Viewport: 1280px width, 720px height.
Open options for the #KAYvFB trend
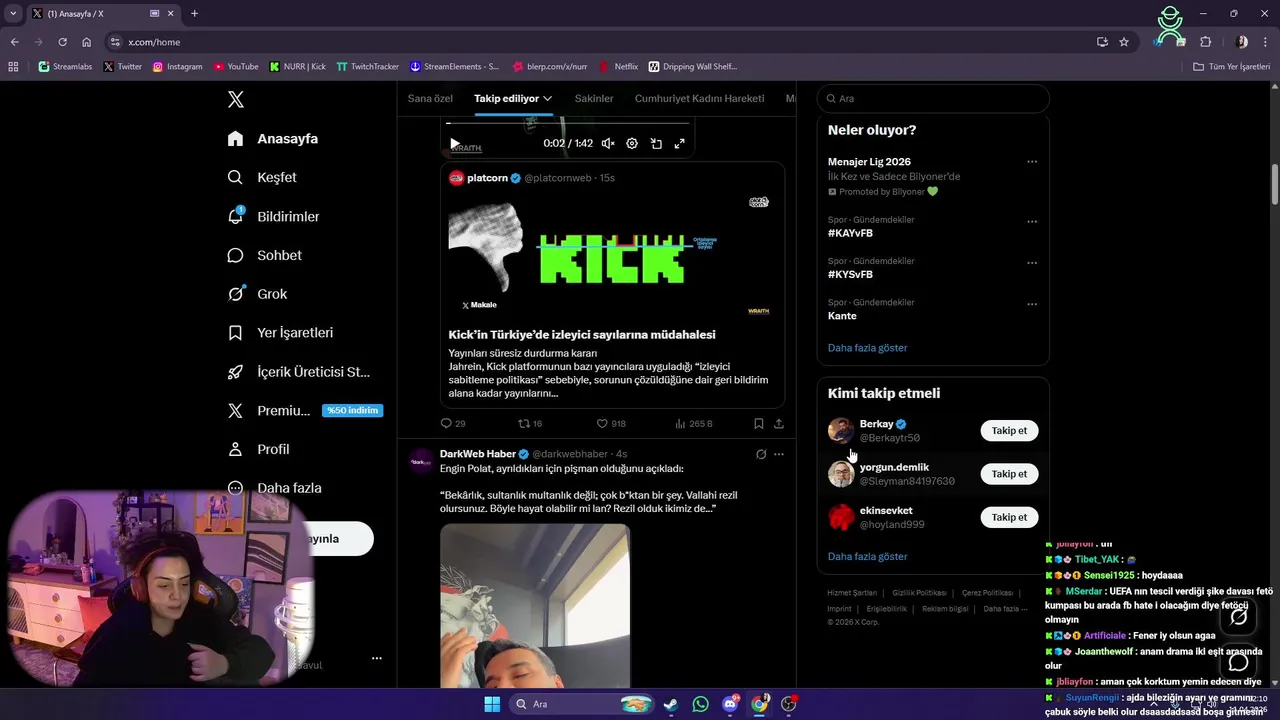tap(1032, 221)
